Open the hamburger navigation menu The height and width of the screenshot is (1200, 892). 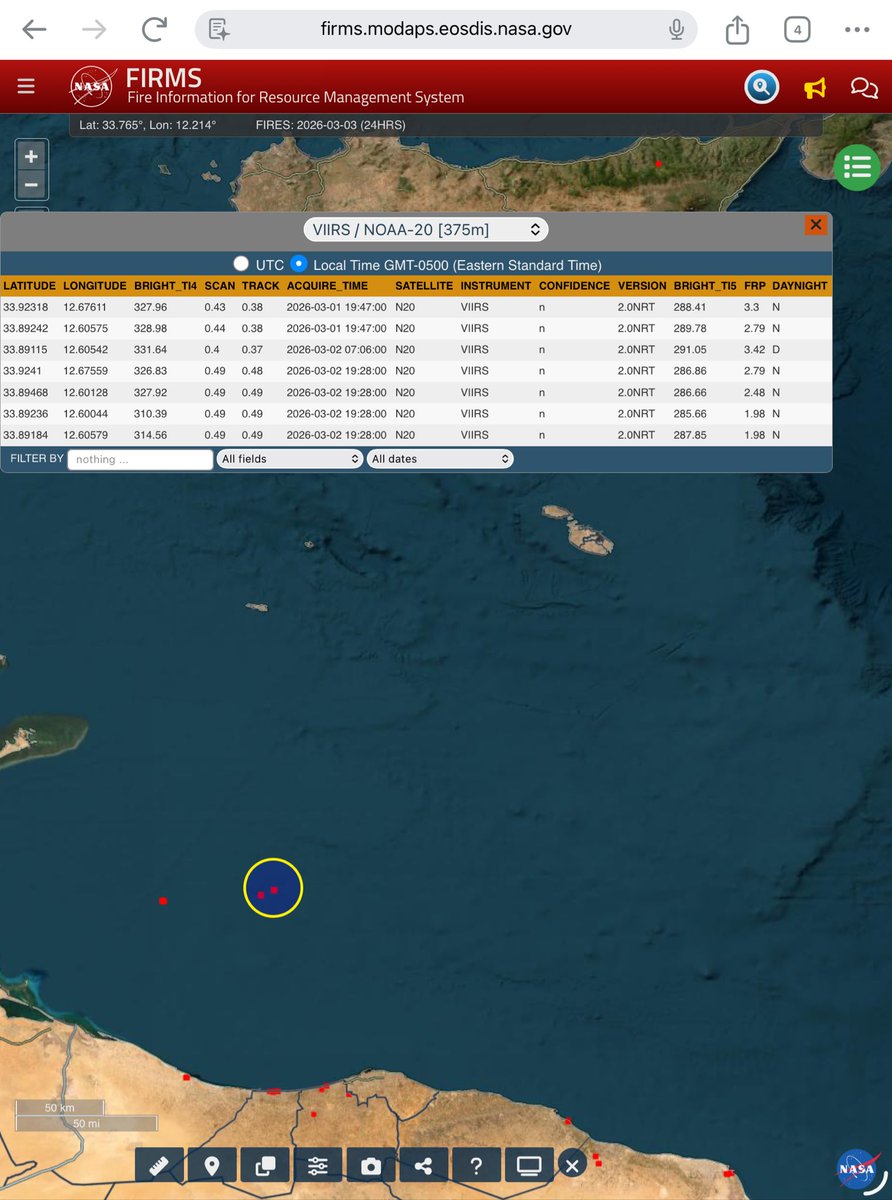pos(25,86)
